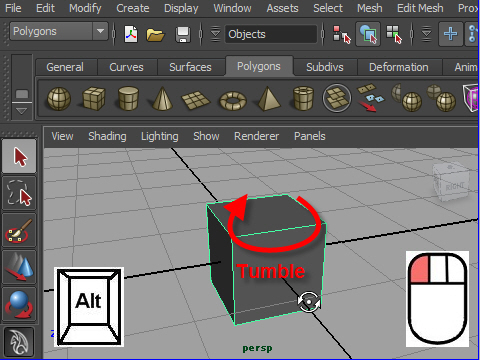Toggle select by hierarchy mode
This screenshot has width=480, height=360.
[x=342, y=34]
